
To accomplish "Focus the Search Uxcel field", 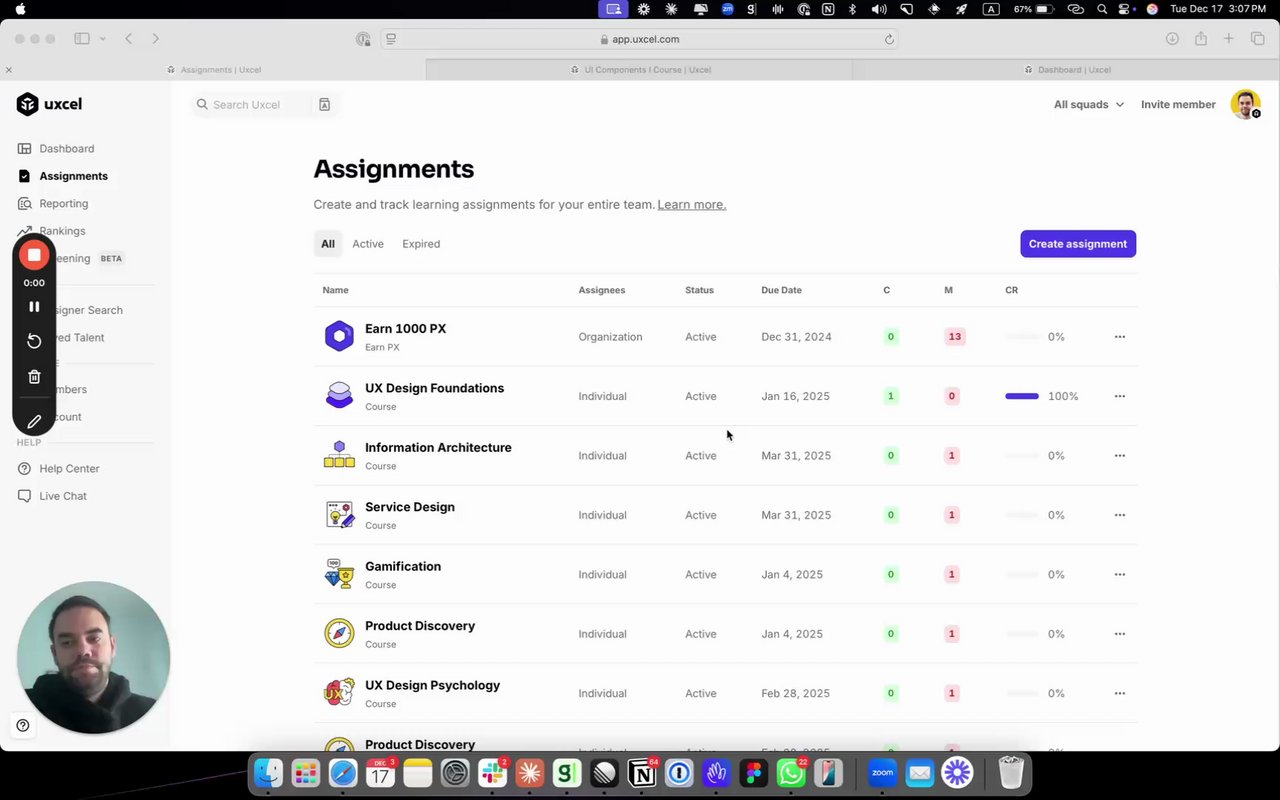I will pos(265,104).
